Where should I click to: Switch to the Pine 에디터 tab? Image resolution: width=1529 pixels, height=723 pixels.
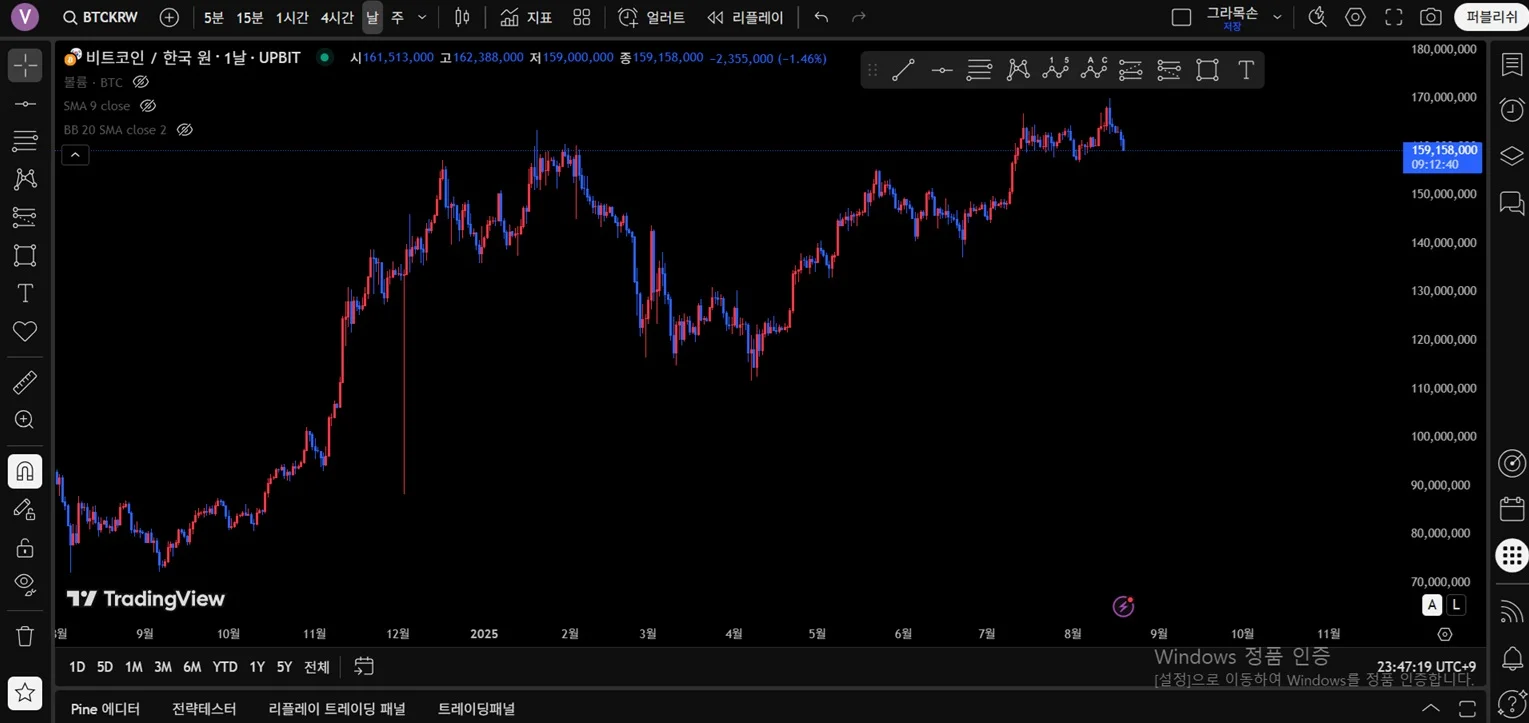pos(105,709)
